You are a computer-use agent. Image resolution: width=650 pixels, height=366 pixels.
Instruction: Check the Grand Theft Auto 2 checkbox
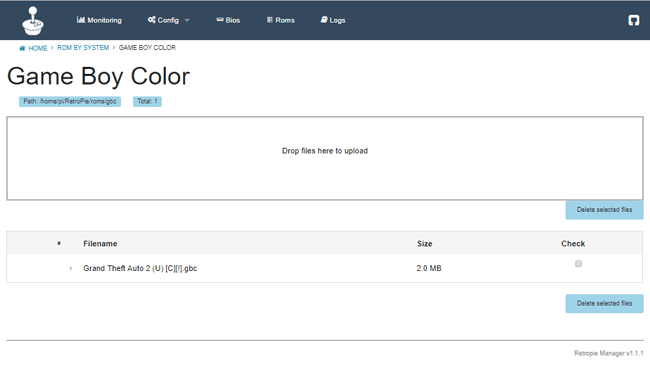(x=578, y=264)
